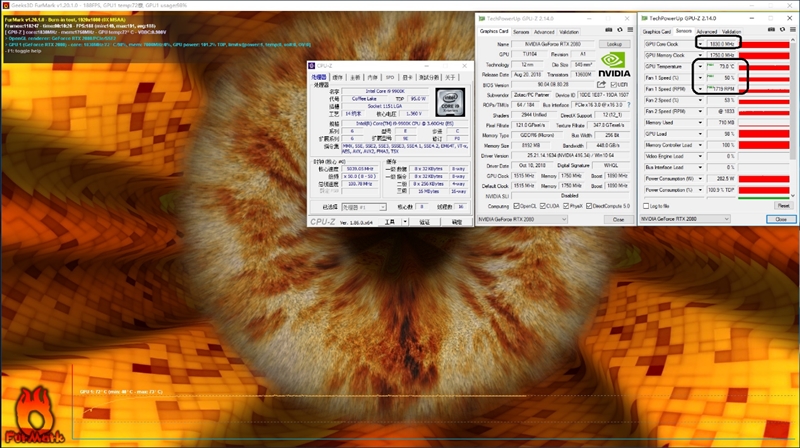The height and width of the screenshot is (448, 800).
Task: Open the GPU selector in the Graphics Card window
Action: [x=522, y=219]
